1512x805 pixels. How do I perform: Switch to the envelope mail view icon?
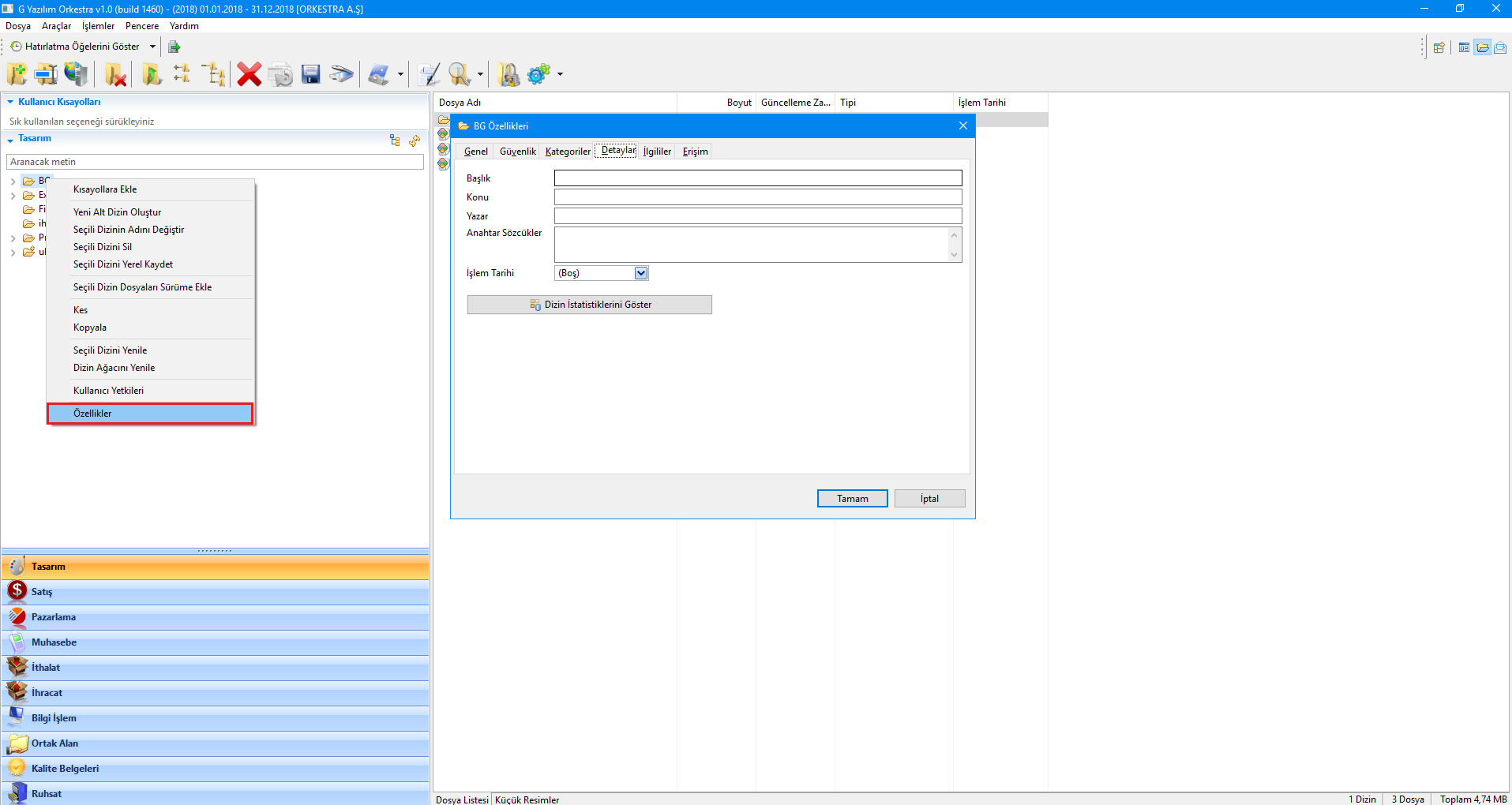(1500, 47)
